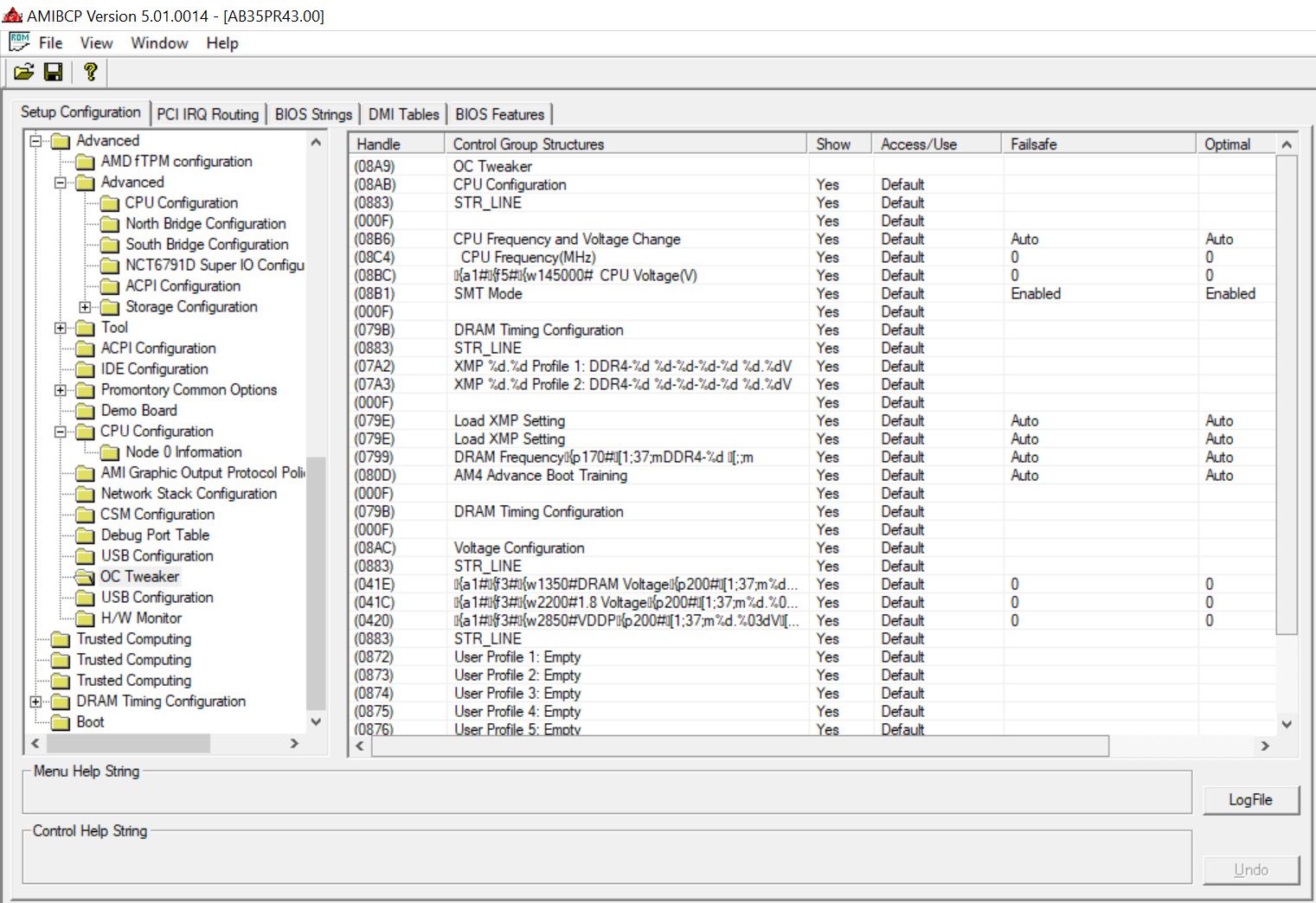The image size is (1316, 903).
Task: Click the yellow question mark About icon
Action: click(90, 72)
